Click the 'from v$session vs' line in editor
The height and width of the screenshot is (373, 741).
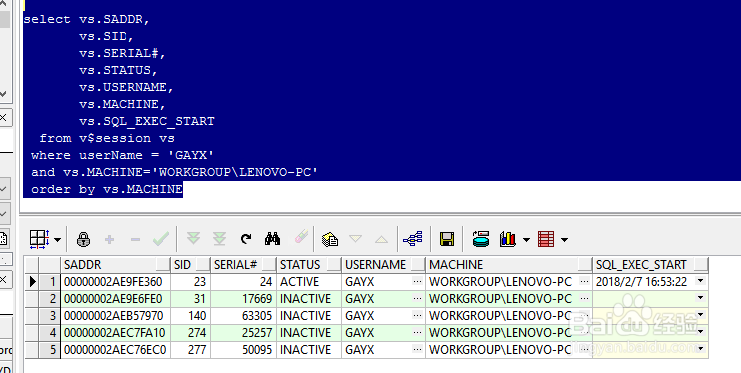[107, 138]
